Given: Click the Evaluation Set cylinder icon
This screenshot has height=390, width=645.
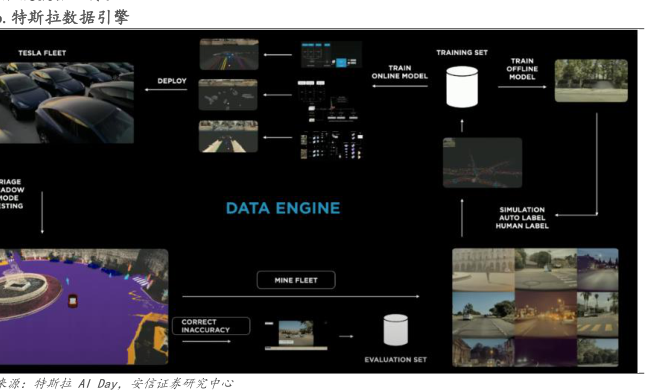Looking at the screenshot, I should click(x=396, y=330).
